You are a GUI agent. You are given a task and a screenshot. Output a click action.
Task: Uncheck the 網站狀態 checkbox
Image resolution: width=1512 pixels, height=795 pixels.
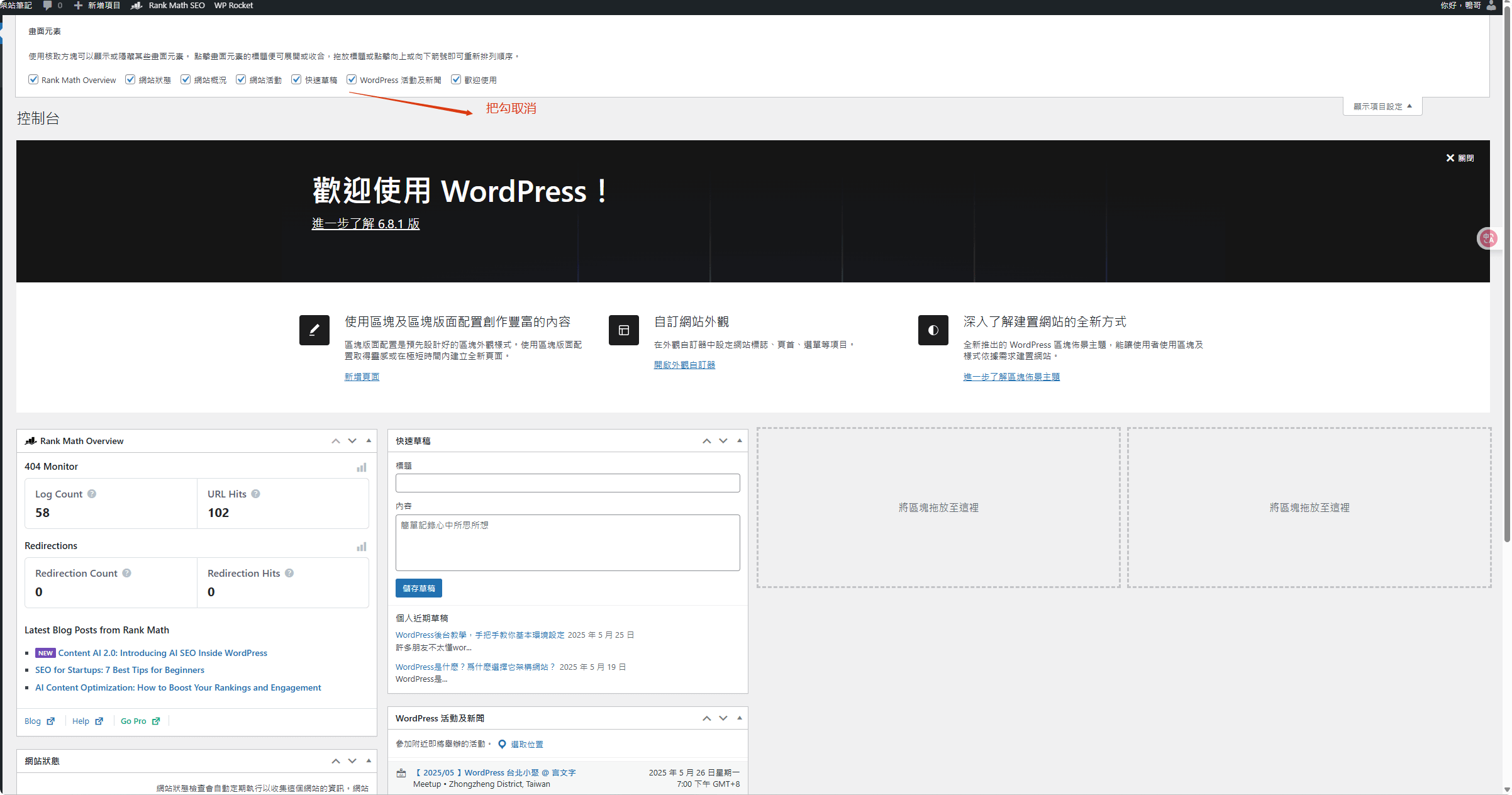[x=130, y=79]
